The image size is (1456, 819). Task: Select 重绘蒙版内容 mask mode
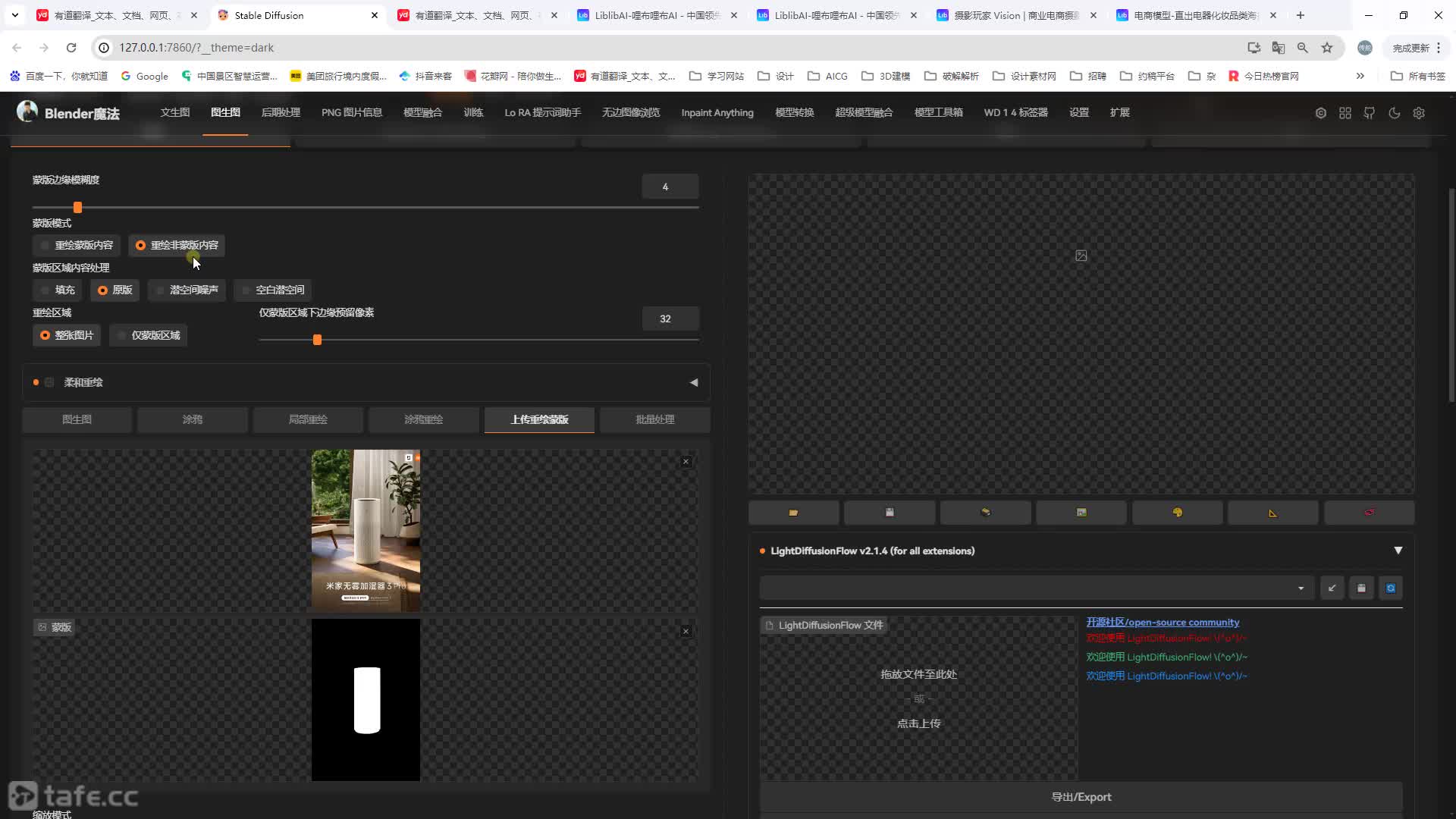point(76,245)
